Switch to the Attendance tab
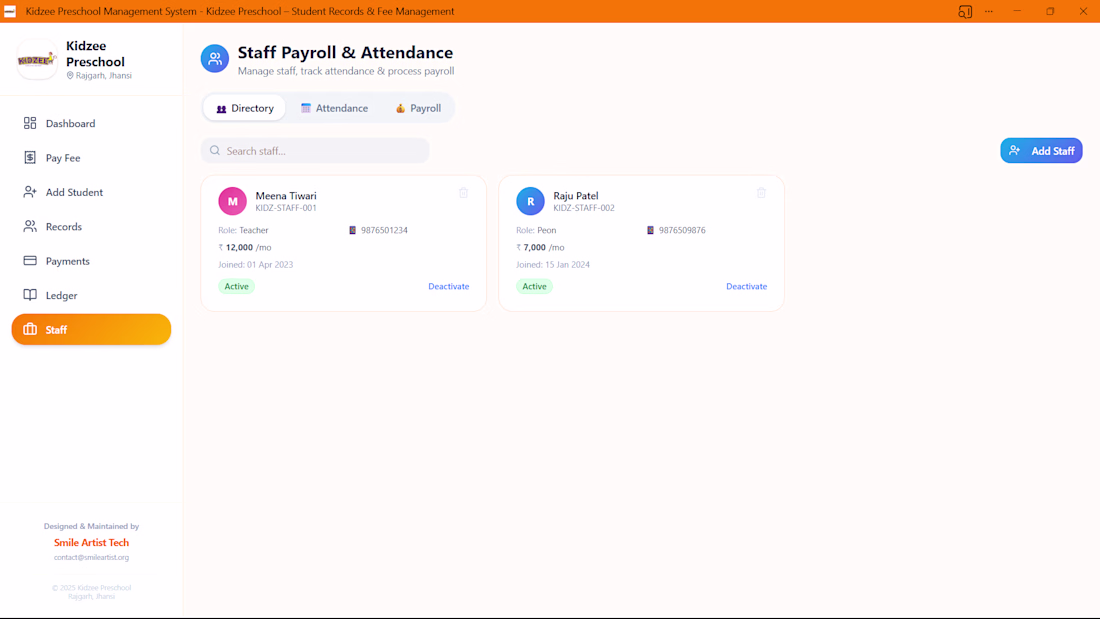 coord(335,108)
